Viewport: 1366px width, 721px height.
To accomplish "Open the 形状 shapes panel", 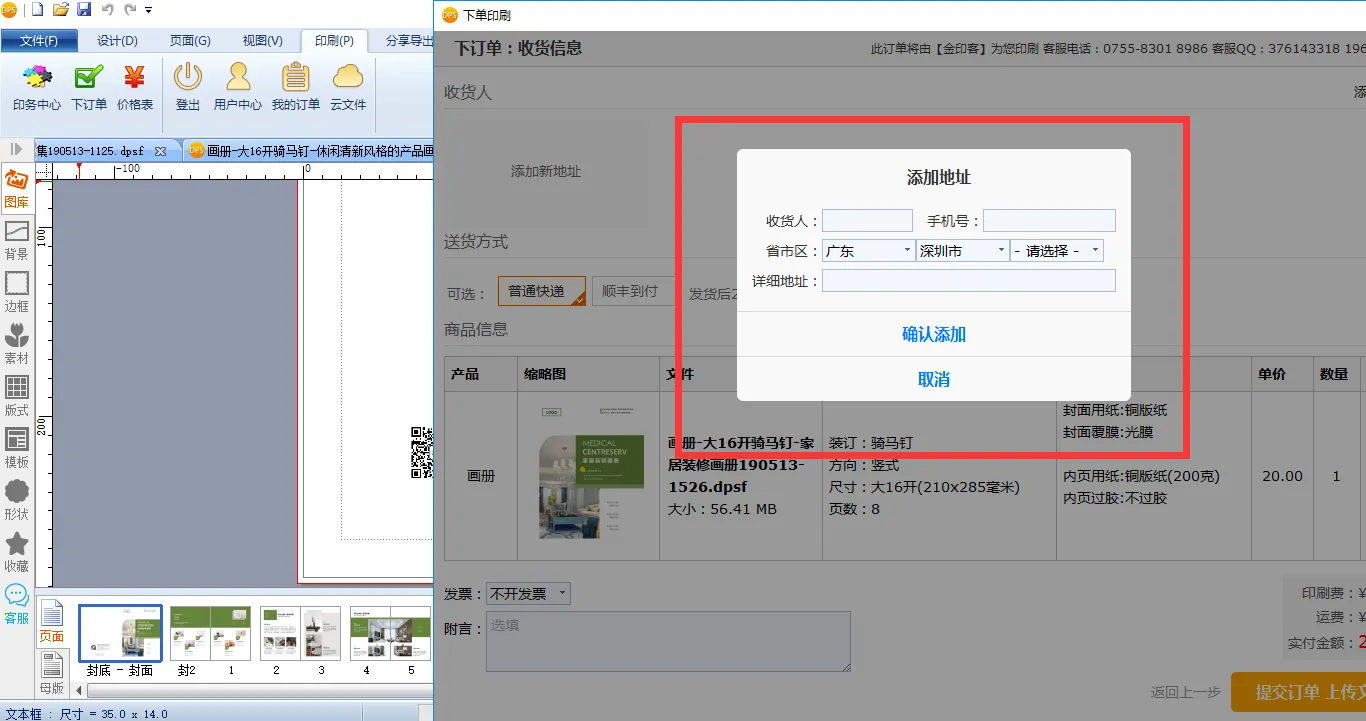I will tap(17, 501).
